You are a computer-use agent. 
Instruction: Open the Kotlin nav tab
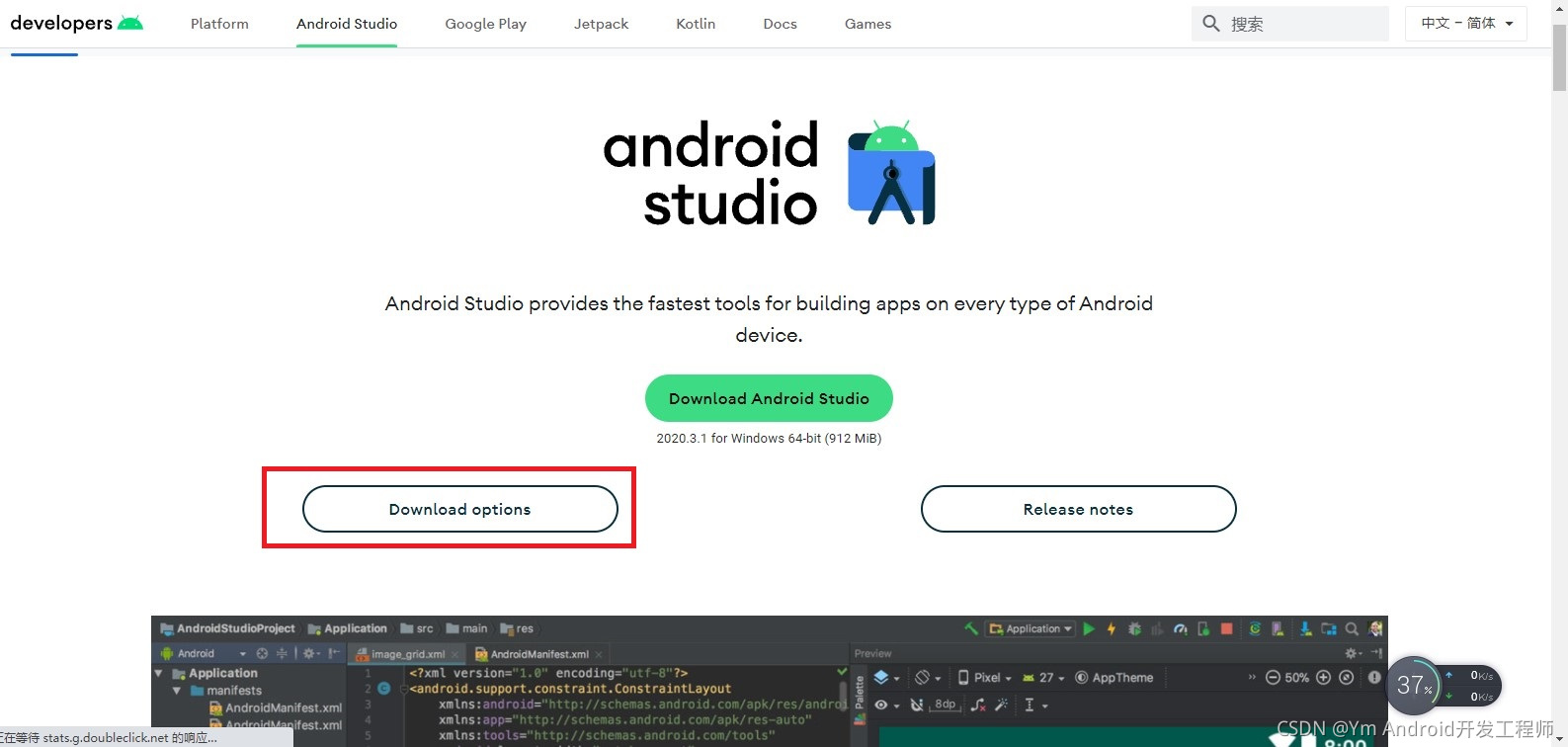pos(696,24)
